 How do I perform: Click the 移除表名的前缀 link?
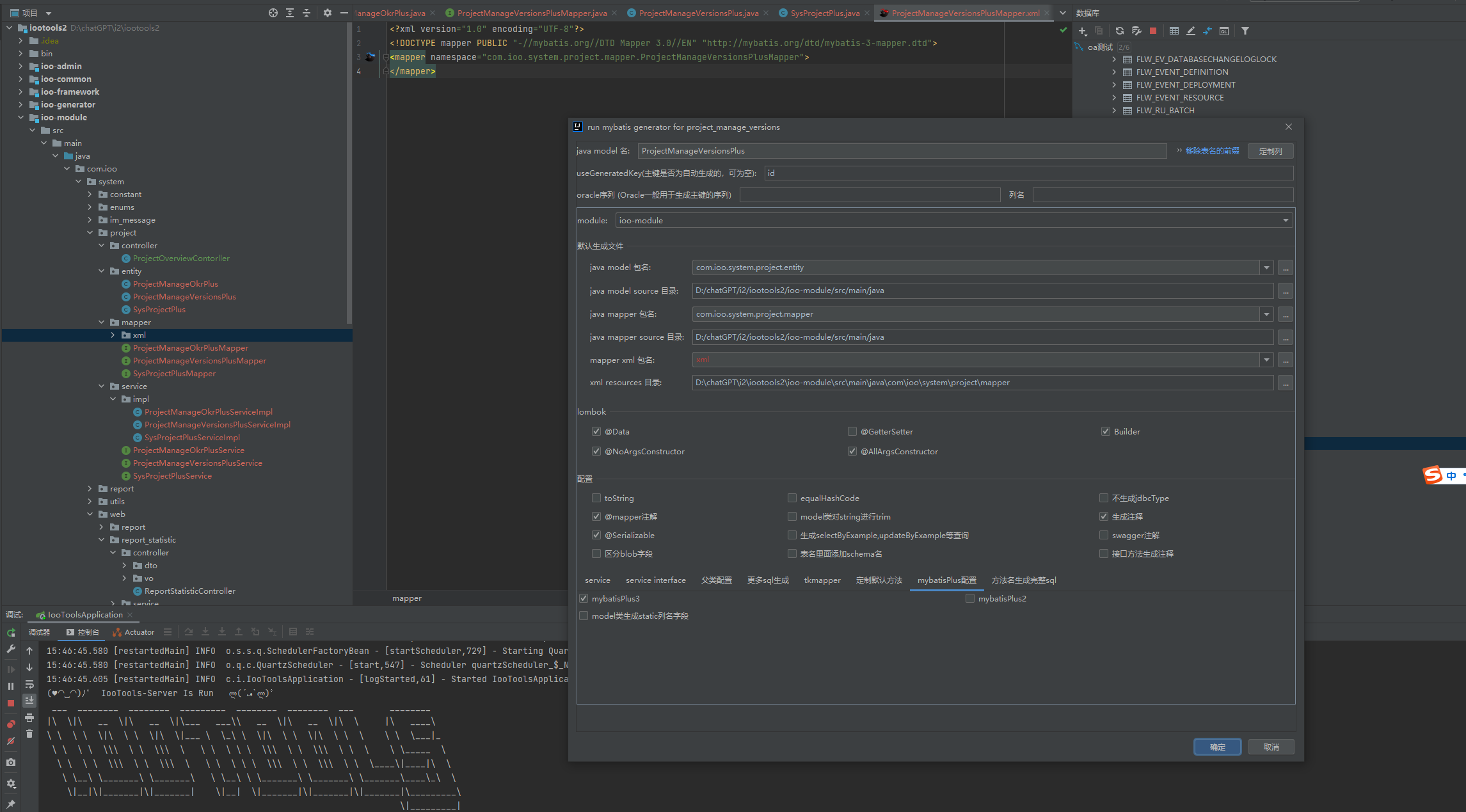tap(1212, 151)
